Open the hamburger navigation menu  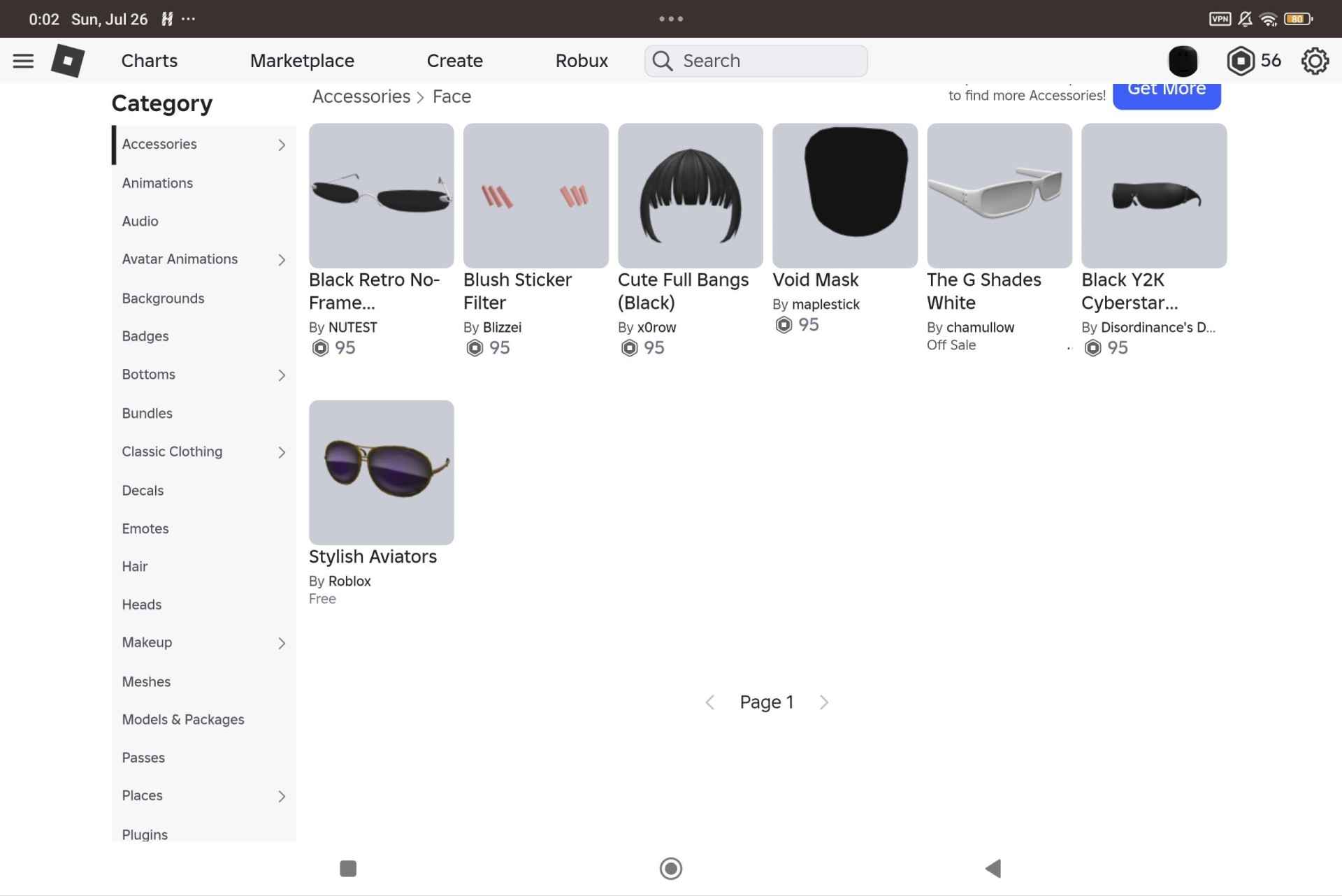[x=23, y=61]
